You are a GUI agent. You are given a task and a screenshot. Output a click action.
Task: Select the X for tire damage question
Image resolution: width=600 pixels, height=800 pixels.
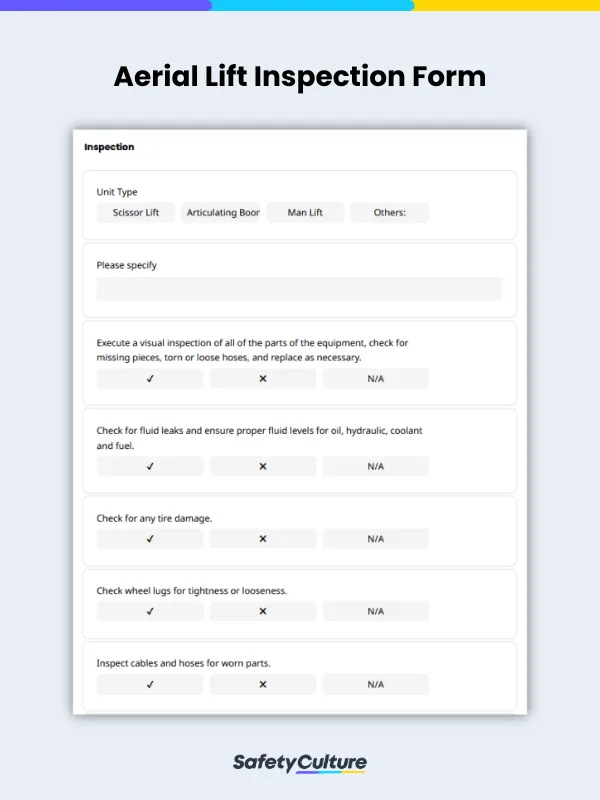[262, 538]
